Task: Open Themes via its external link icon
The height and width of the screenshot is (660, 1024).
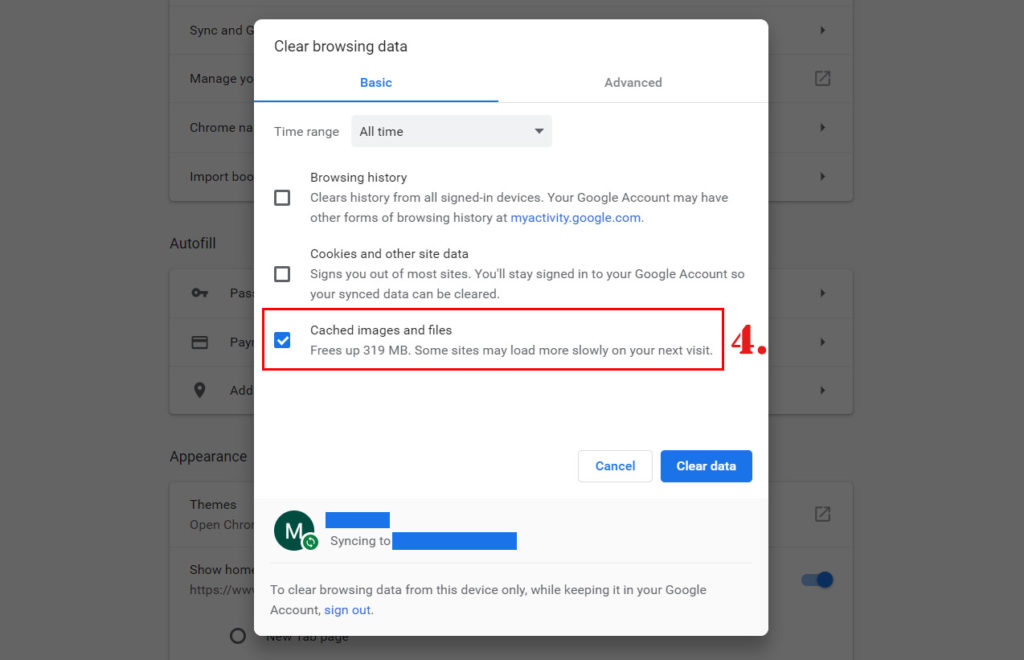Action: coord(822,513)
